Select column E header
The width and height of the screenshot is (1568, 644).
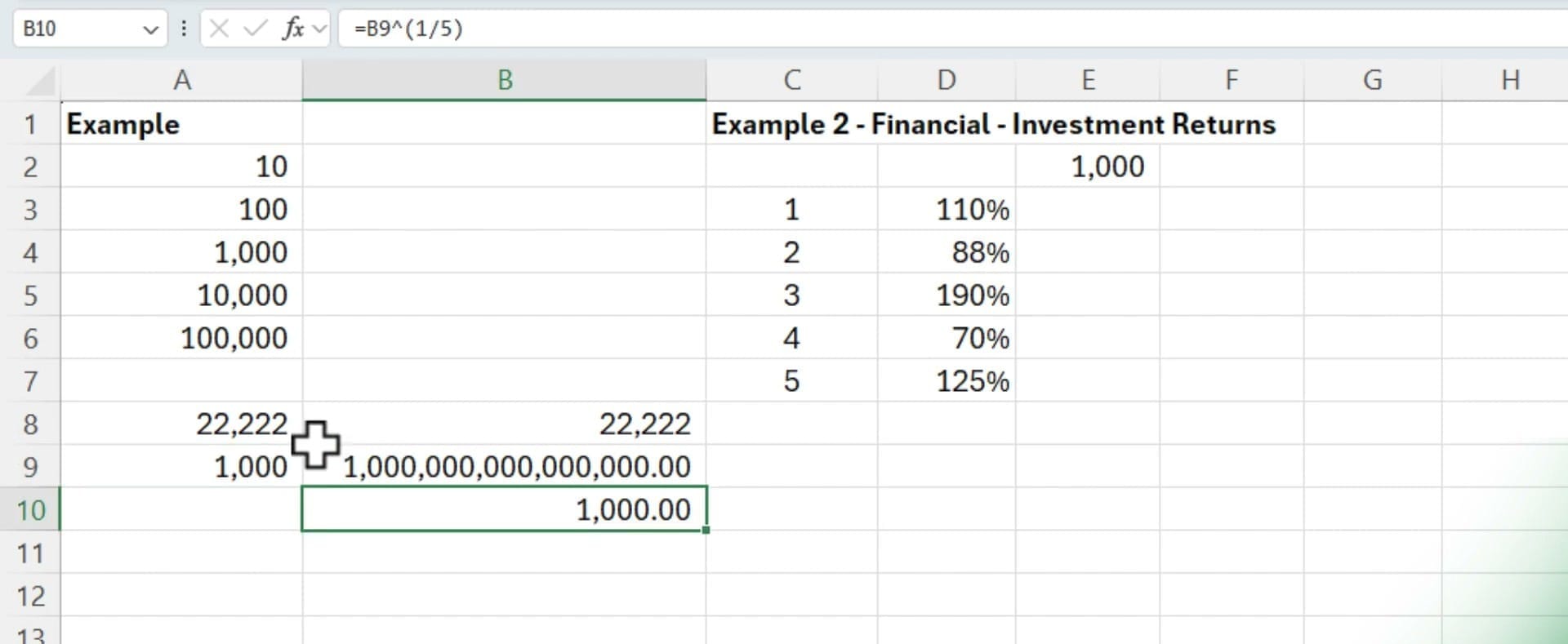point(1088,80)
